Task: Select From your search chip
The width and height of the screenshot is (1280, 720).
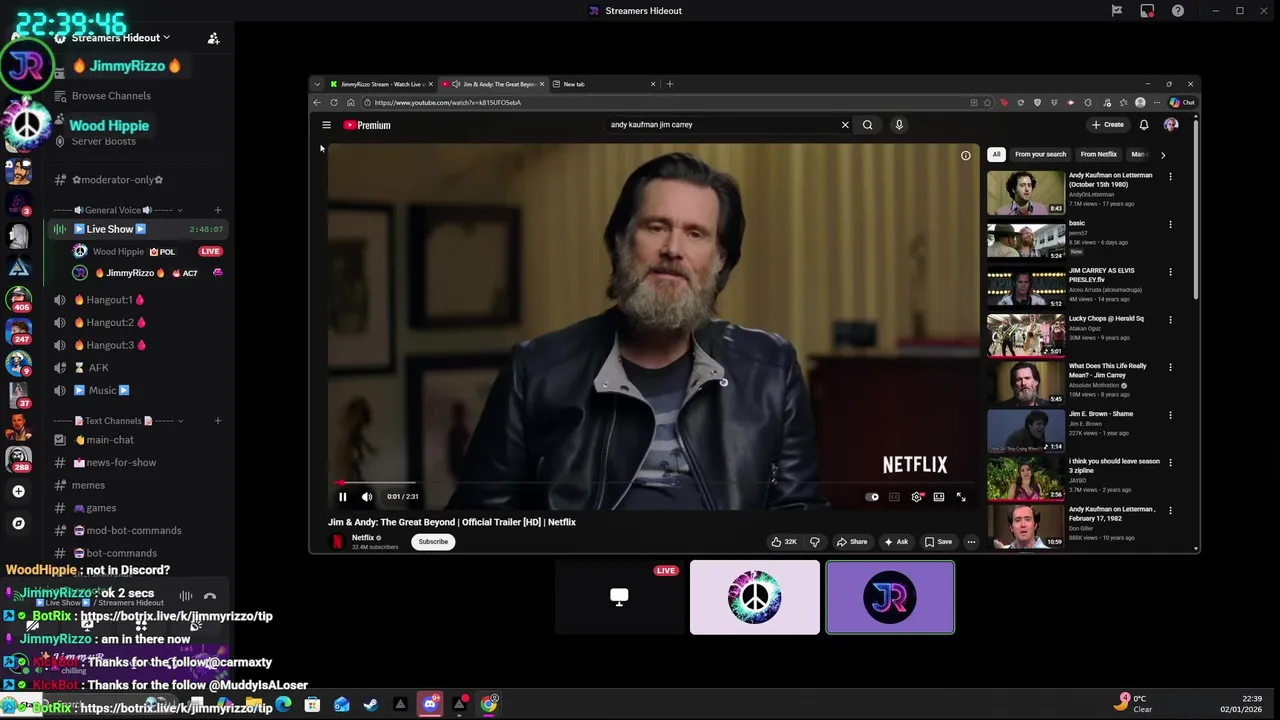Action: point(1040,155)
